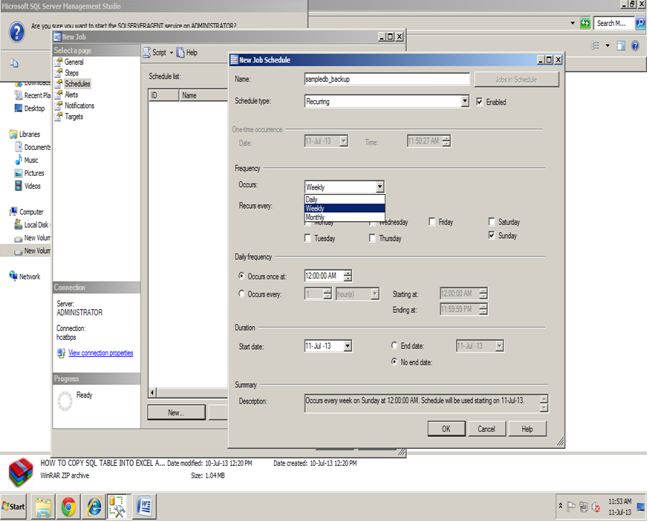Screen dimensions: 650x522
Task: Click the New... button under Schedule list
Action: (176, 413)
